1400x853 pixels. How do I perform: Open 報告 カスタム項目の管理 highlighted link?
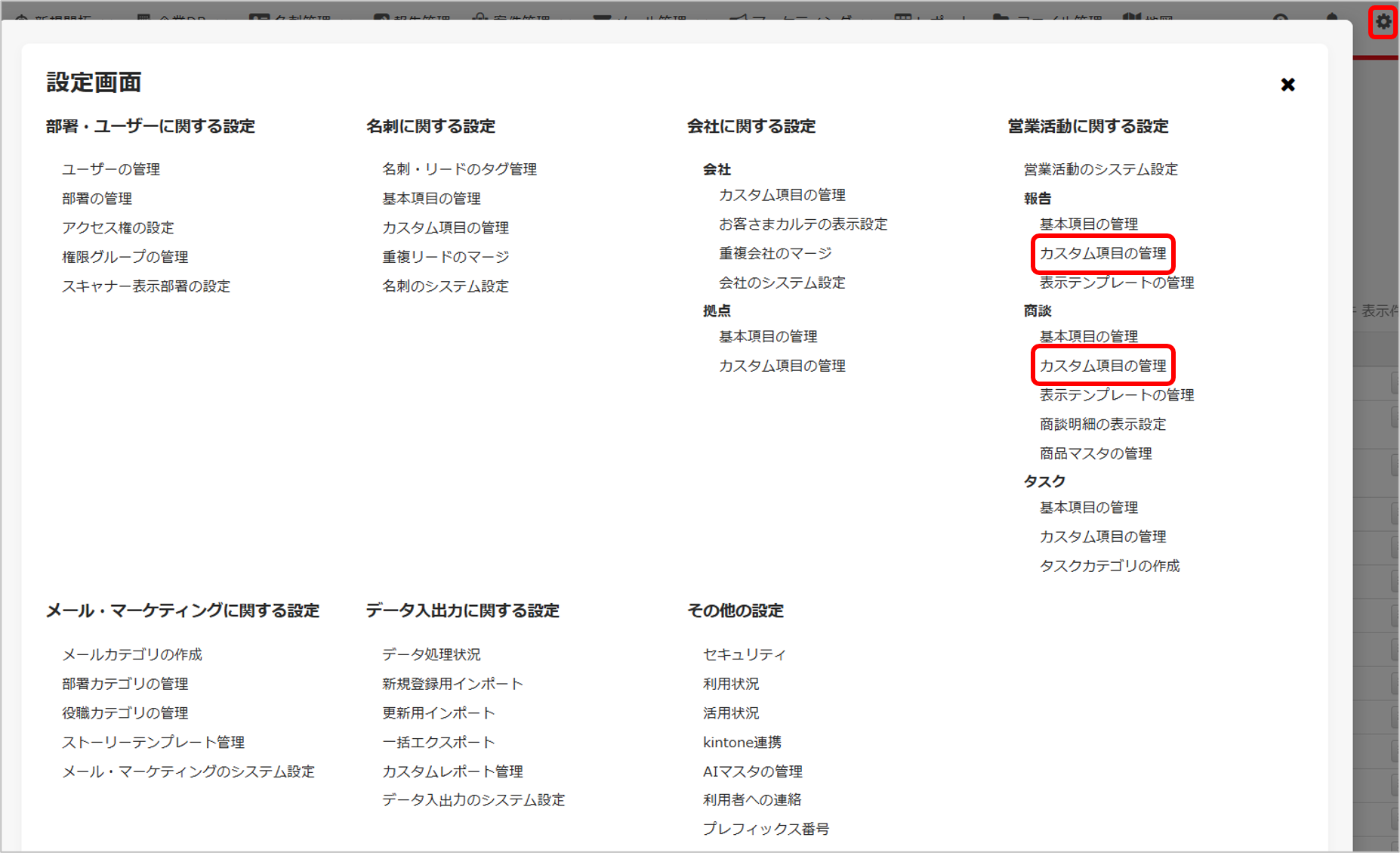tap(1102, 253)
